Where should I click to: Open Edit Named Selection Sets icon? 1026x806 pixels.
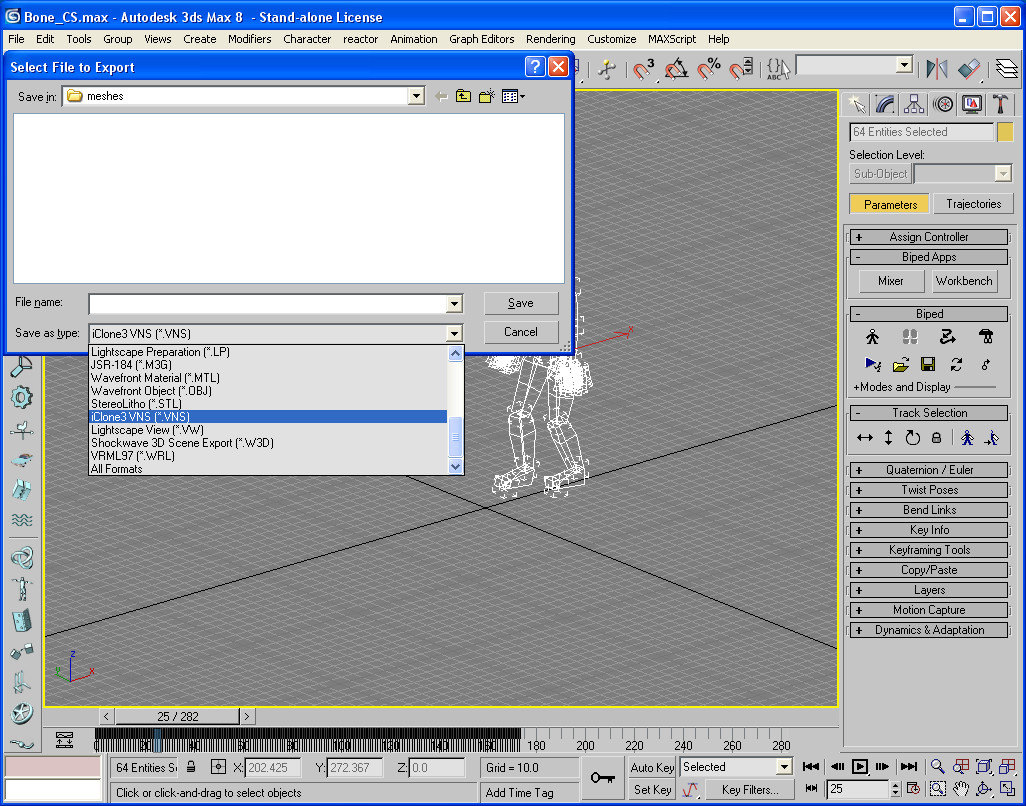coord(778,68)
